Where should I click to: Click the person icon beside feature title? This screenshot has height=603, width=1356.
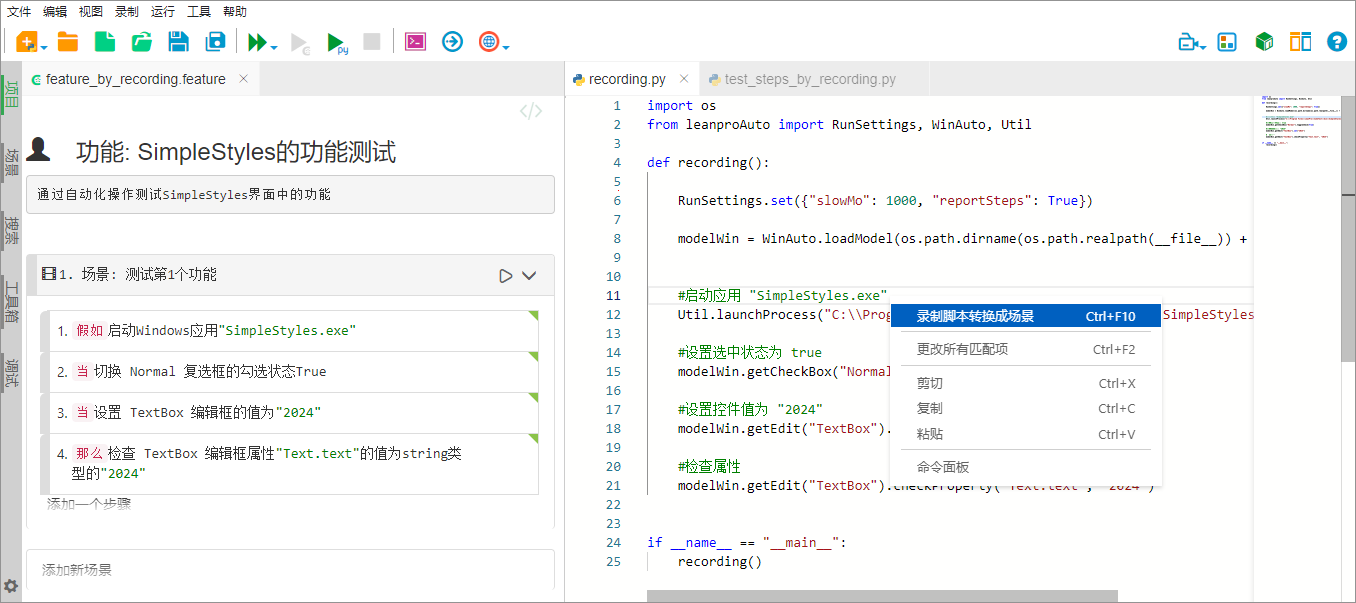(x=39, y=149)
